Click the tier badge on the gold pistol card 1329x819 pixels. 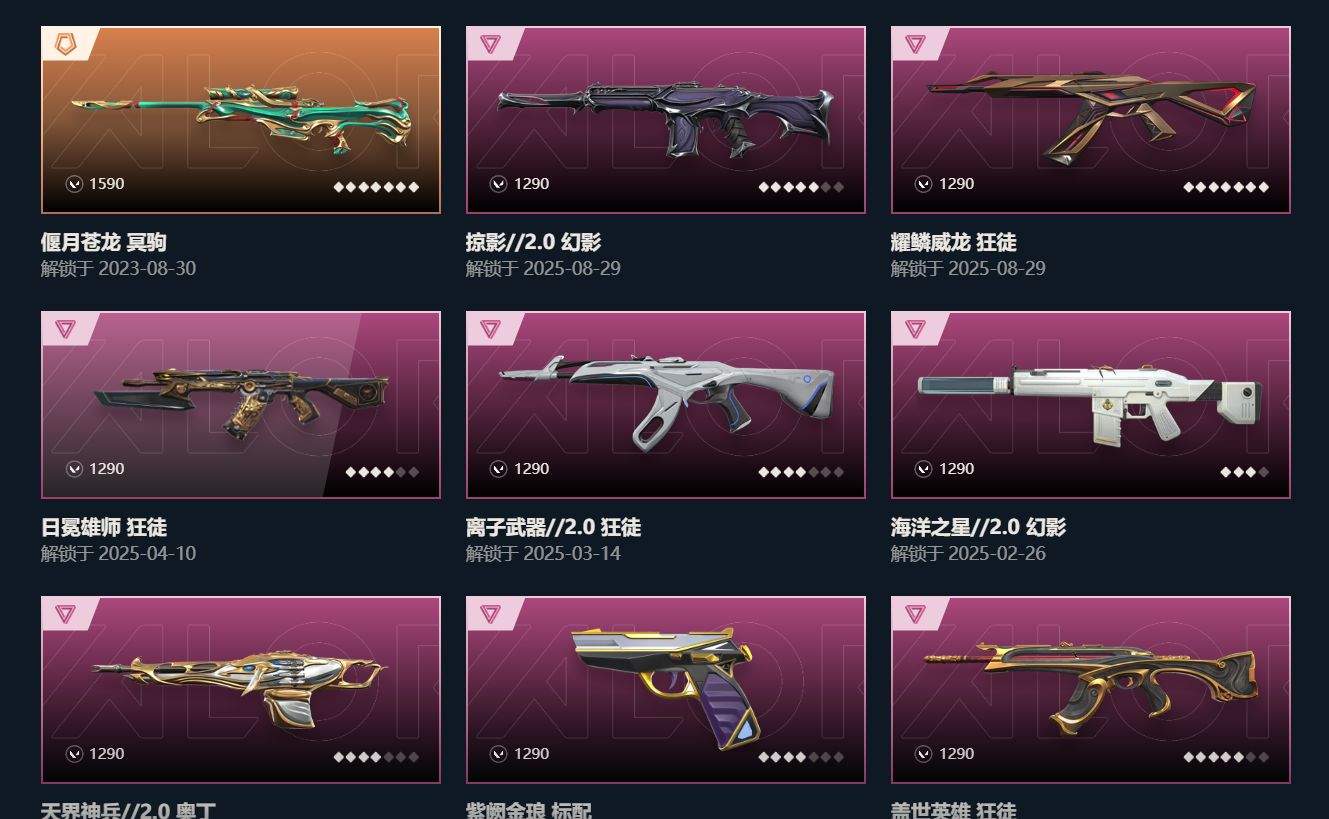490,614
